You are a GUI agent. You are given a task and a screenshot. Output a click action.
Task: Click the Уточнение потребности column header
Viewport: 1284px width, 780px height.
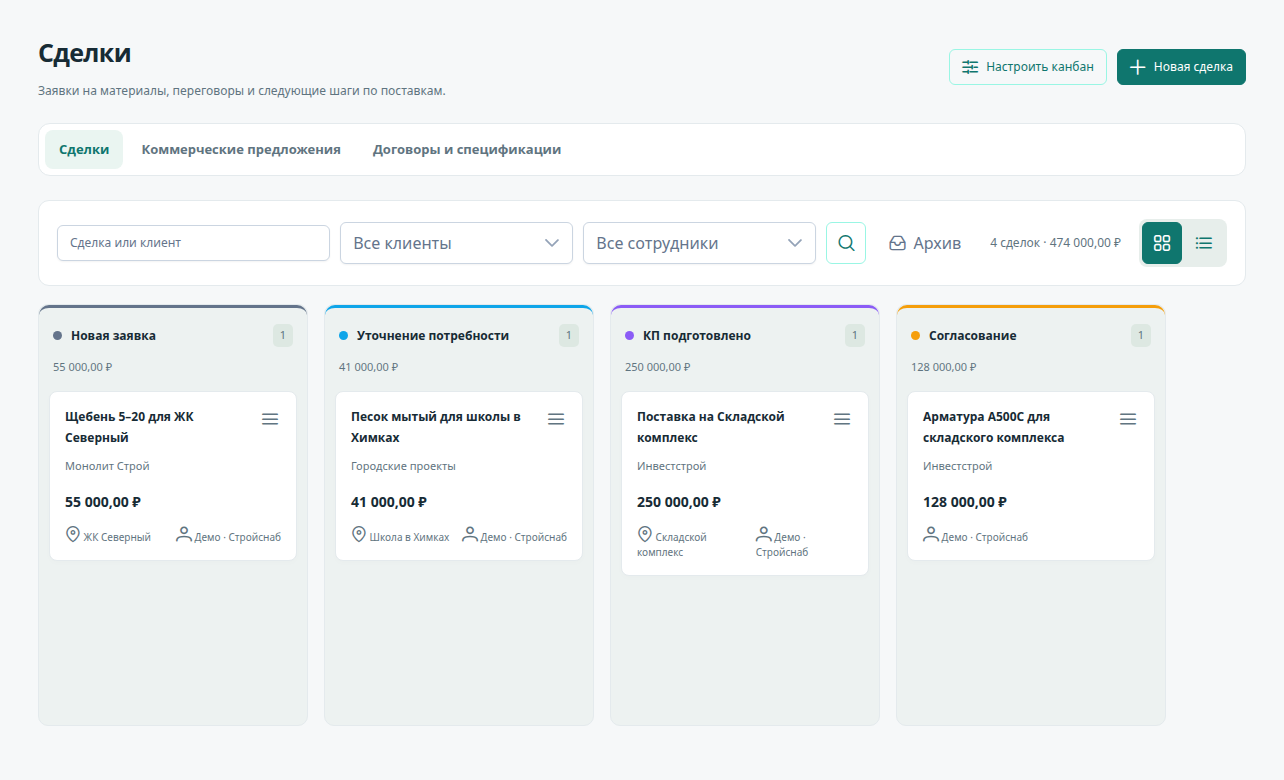click(433, 336)
